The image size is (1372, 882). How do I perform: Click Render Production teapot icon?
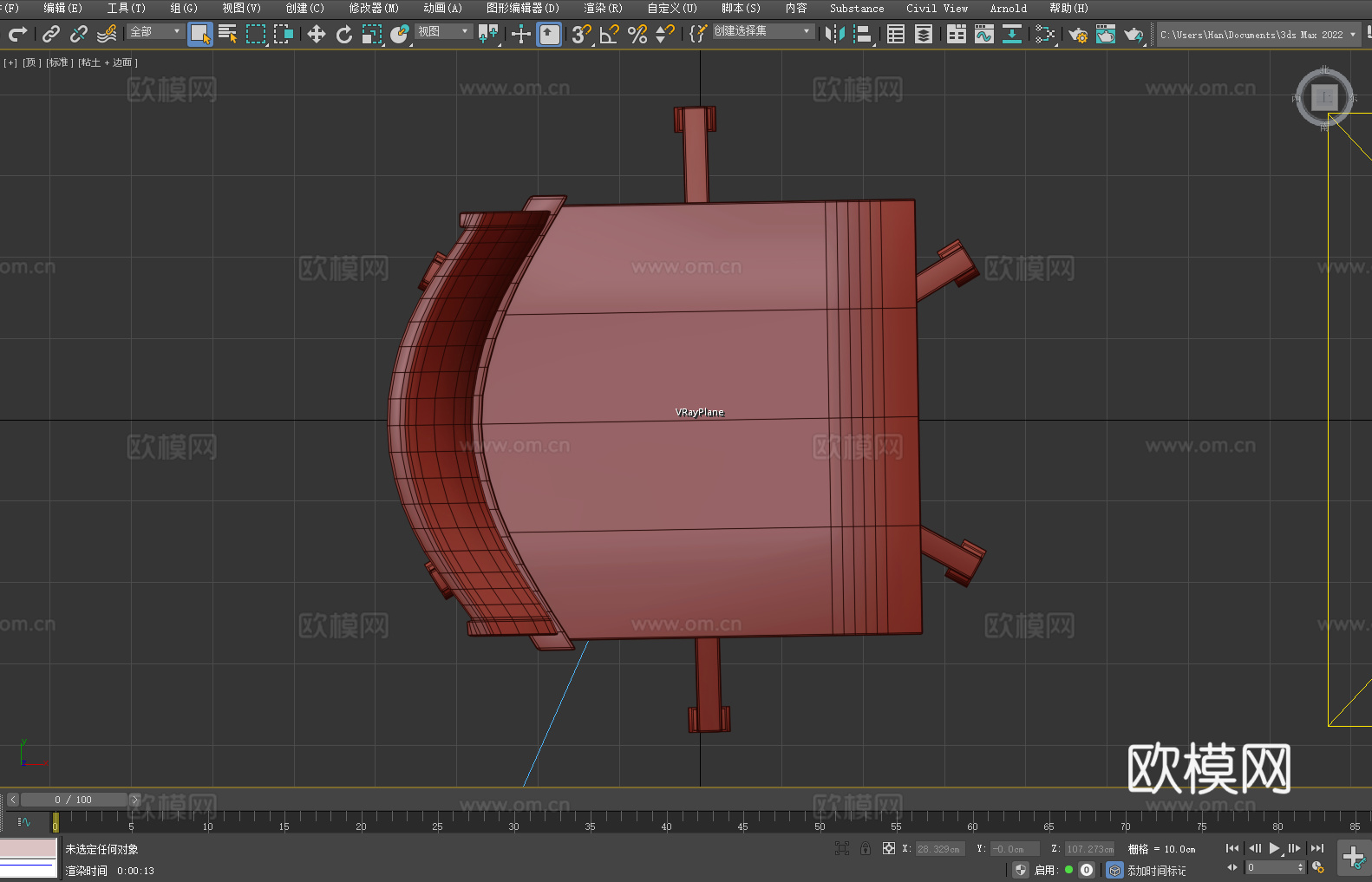point(1134,34)
